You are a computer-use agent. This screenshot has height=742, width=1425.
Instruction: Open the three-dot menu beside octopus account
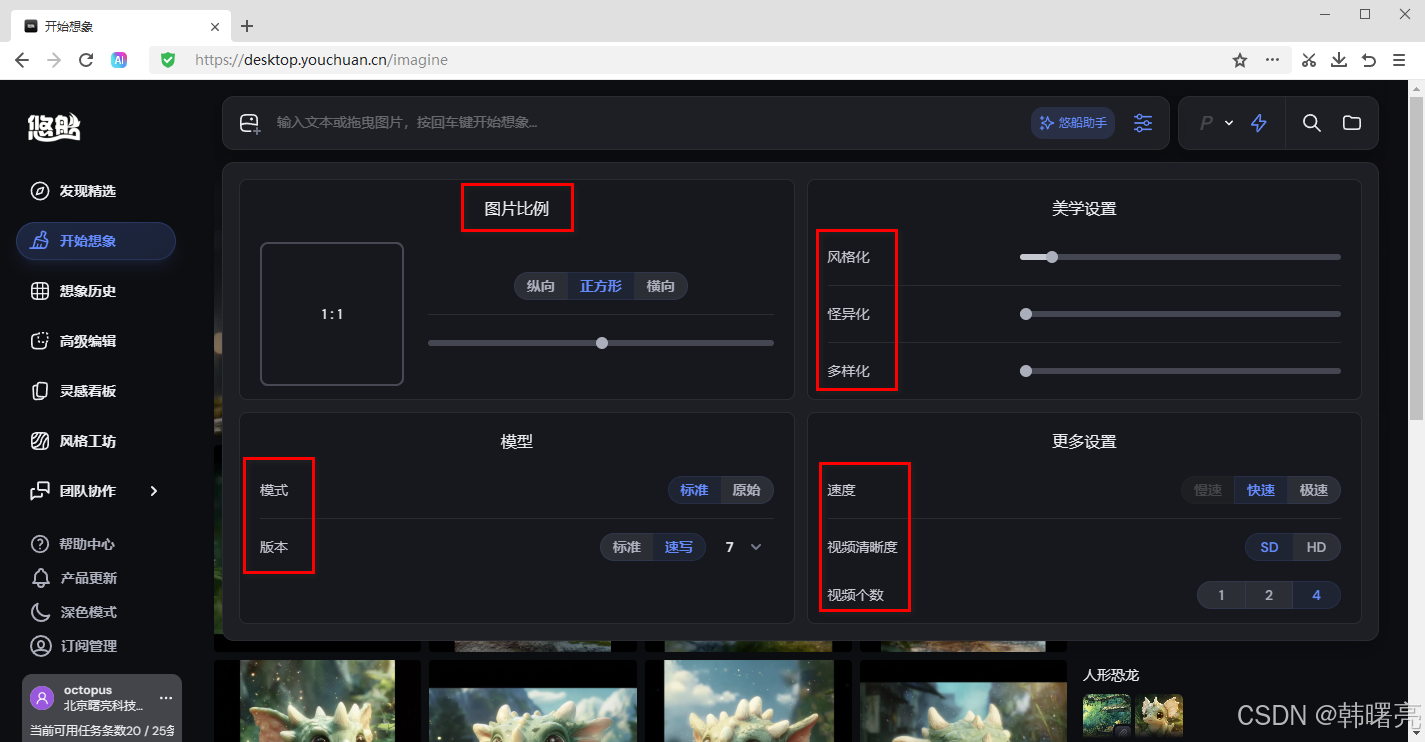coord(166,698)
